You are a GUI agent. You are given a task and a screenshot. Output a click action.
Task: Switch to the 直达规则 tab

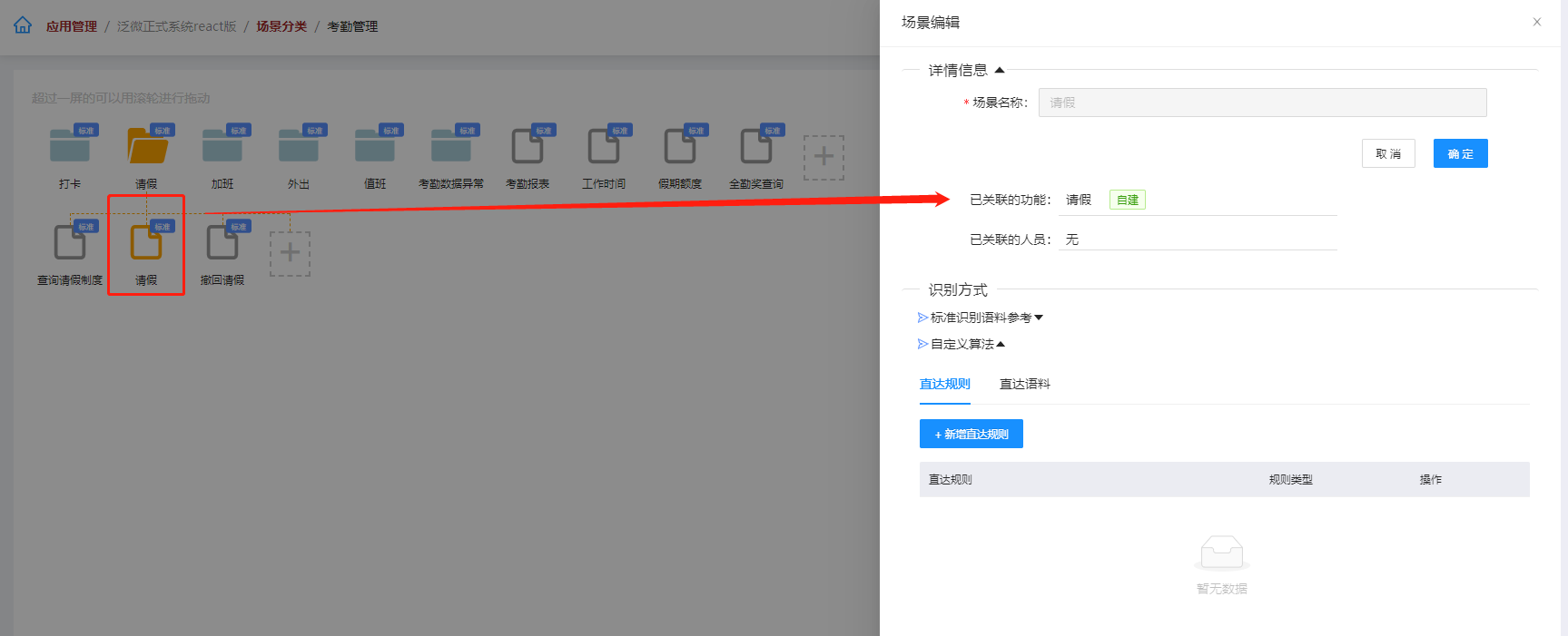click(944, 384)
